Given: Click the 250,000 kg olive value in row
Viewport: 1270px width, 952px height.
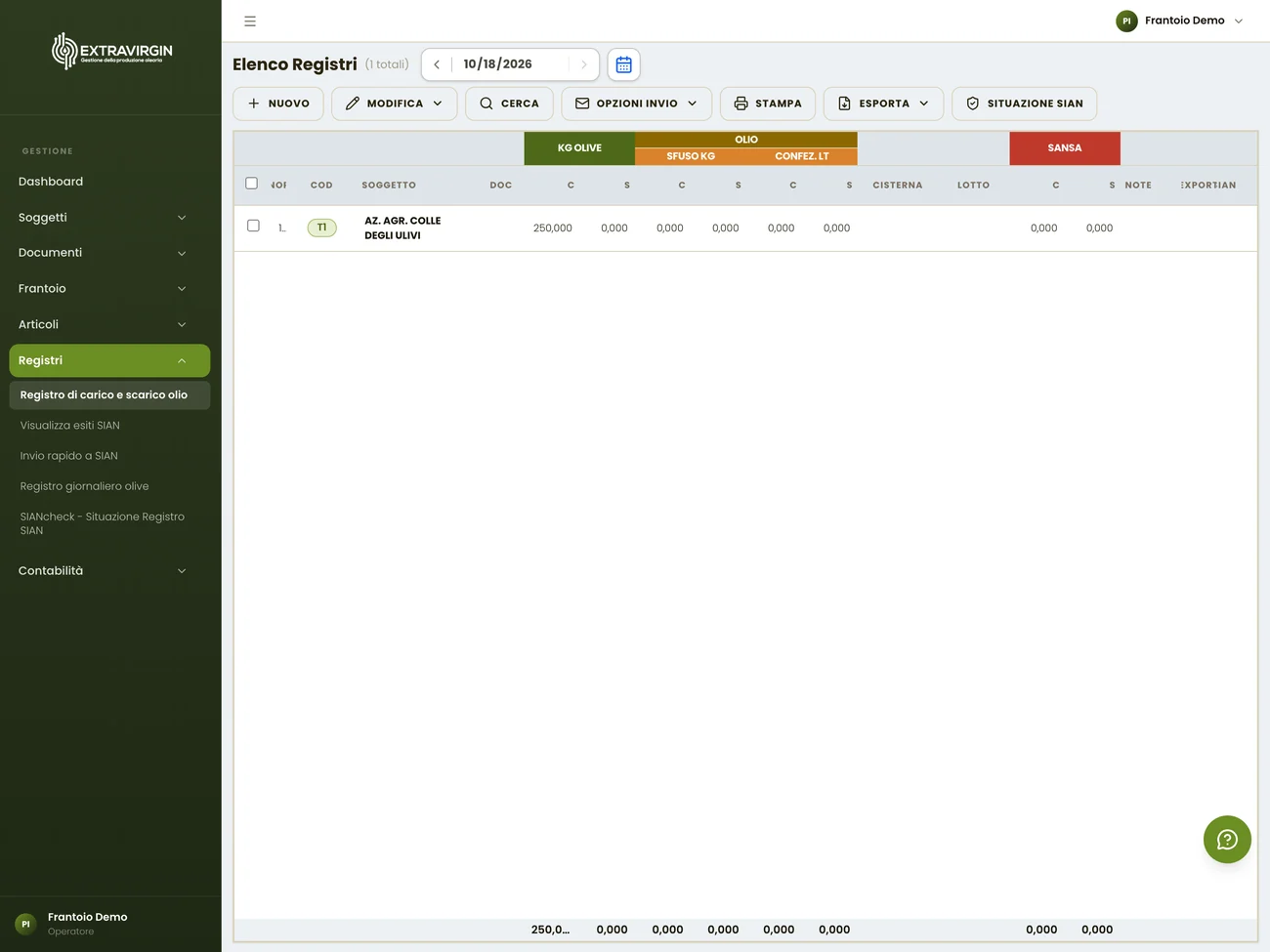Looking at the screenshot, I should point(553,228).
